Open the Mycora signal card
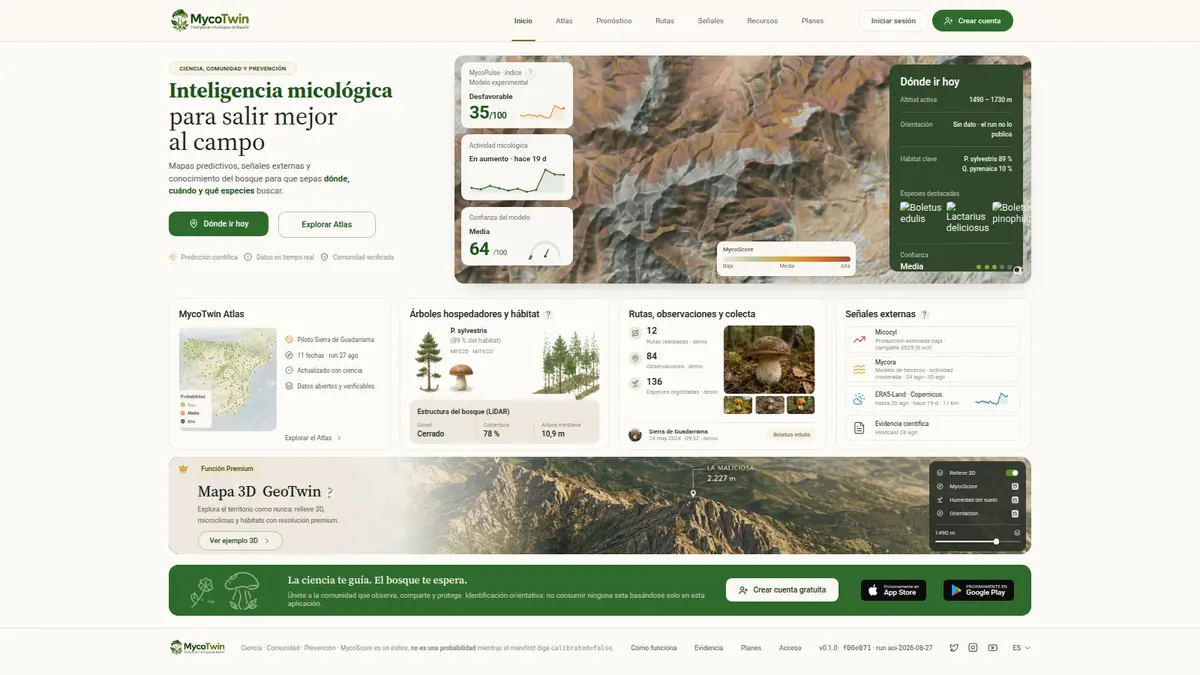The height and width of the screenshot is (675, 1200). coord(932,369)
